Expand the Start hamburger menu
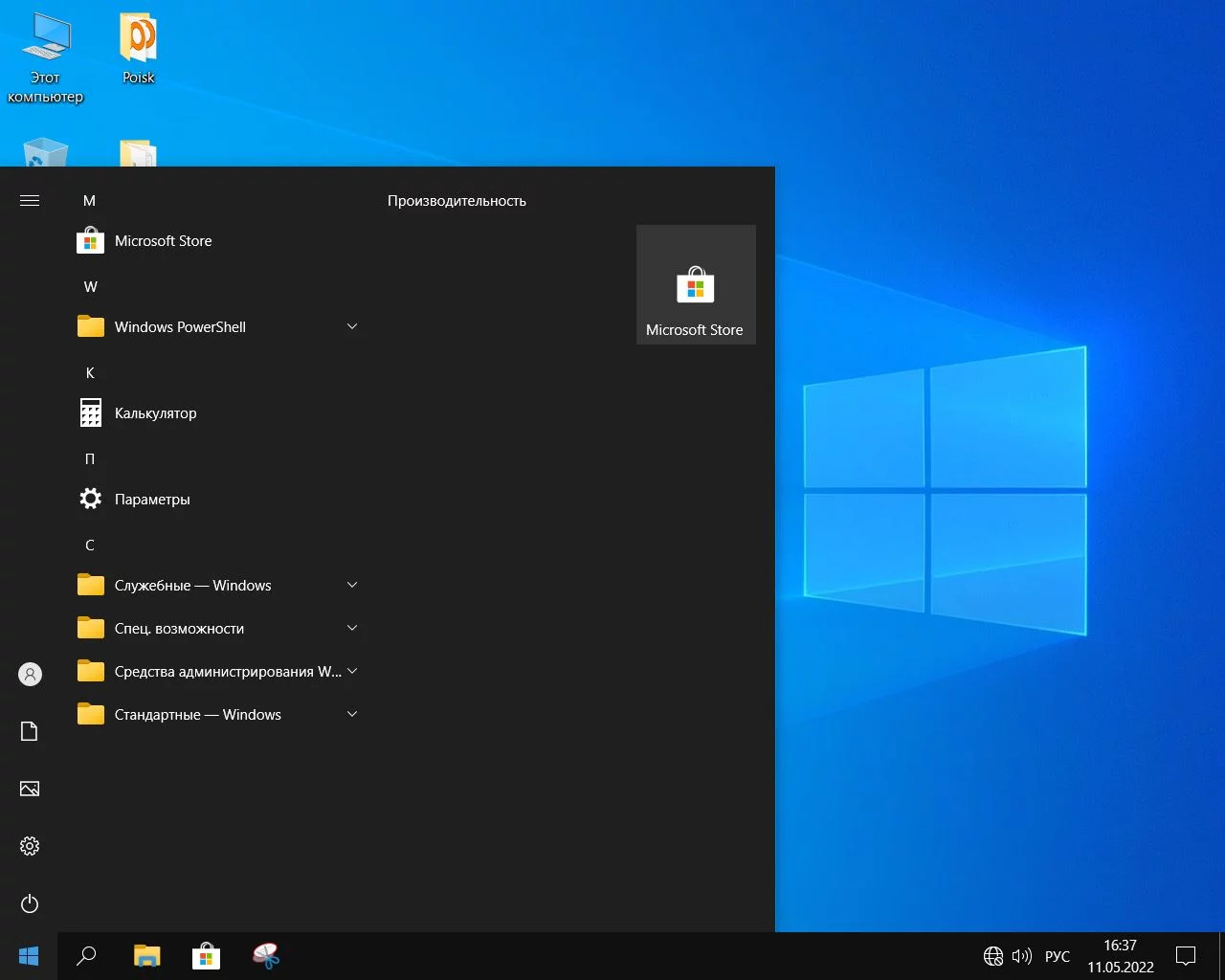The width and height of the screenshot is (1225, 980). pos(30,200)
